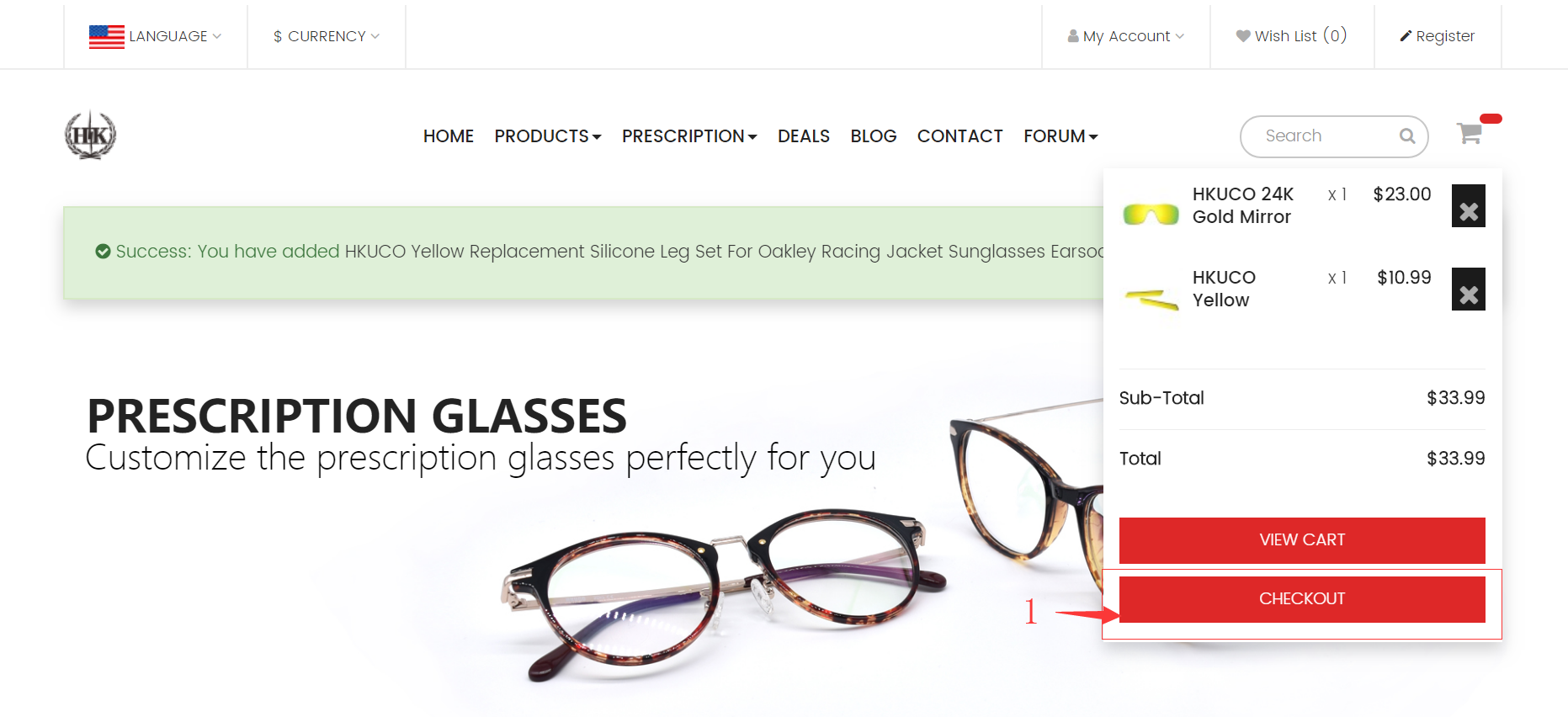Viewport: 1568px width, 717px height.
Task: Expand the Currency dropdown
Action: pos(327,36)
